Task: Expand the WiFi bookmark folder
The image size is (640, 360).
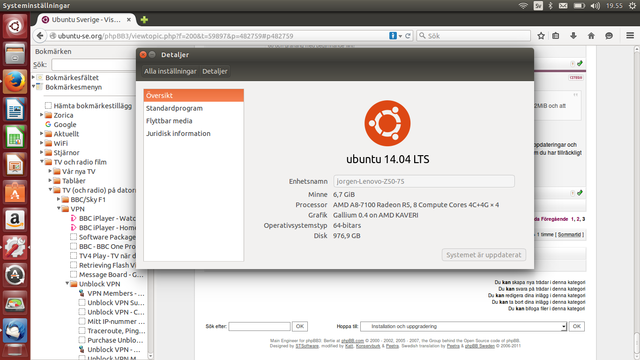Action: [42, 143]
